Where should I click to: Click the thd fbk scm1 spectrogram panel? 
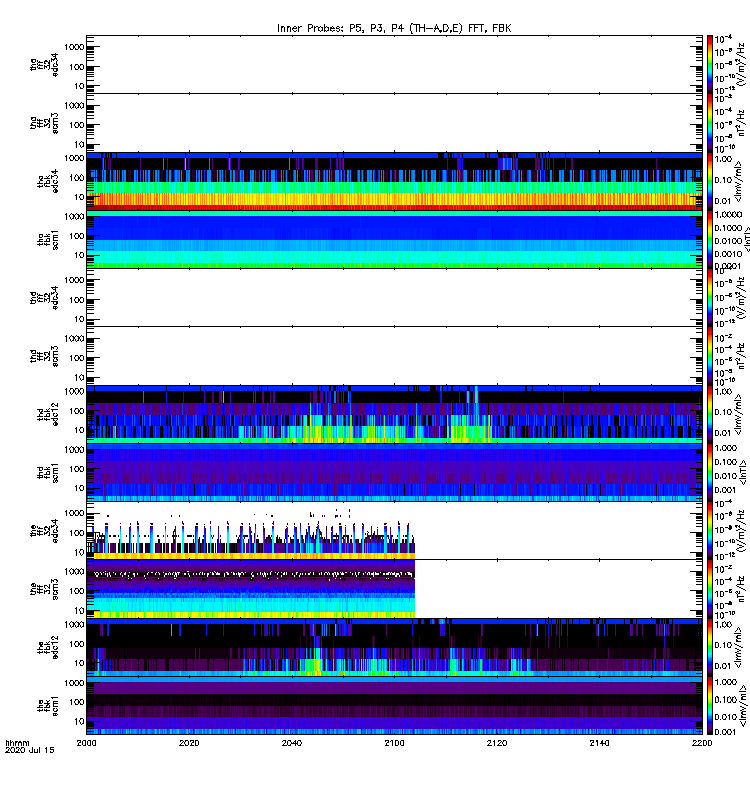click(394, 472)
